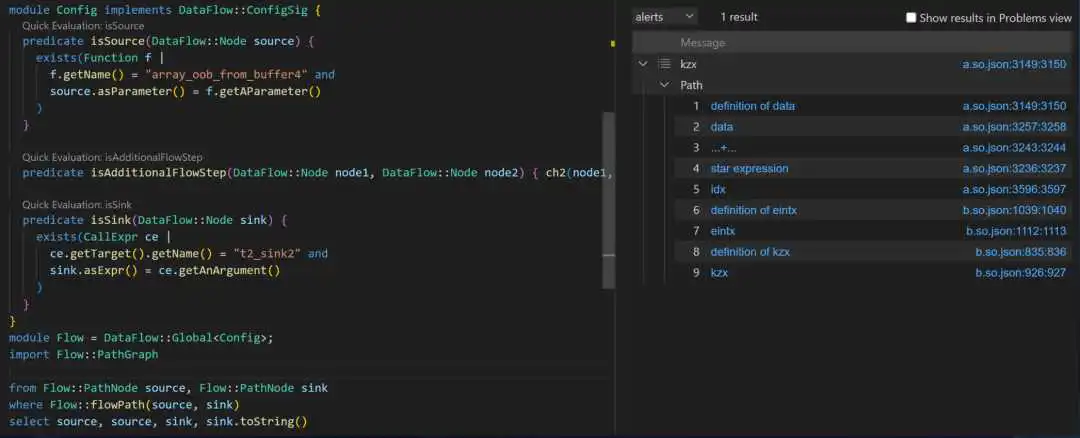Click the list icon beside kzx
1080x438 pixels.
click(x=664, y=64)
